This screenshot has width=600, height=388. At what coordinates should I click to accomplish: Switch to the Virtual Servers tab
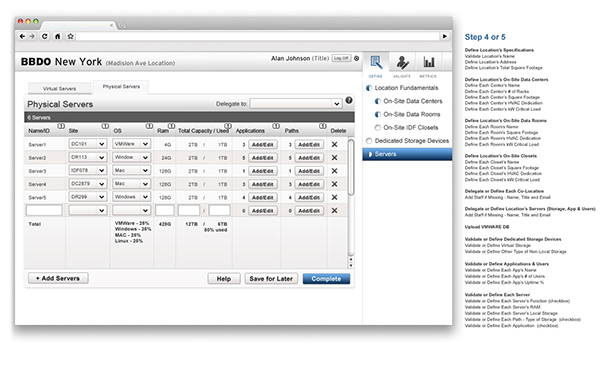coord(59,88)
